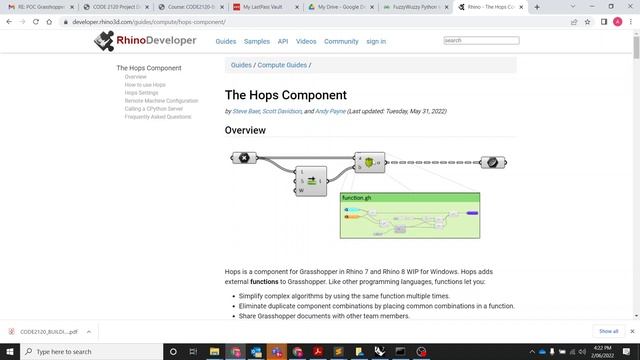This screenshot has width=640, height=360.
Task: View site information lock icon
Action: [x=65, y=22]
